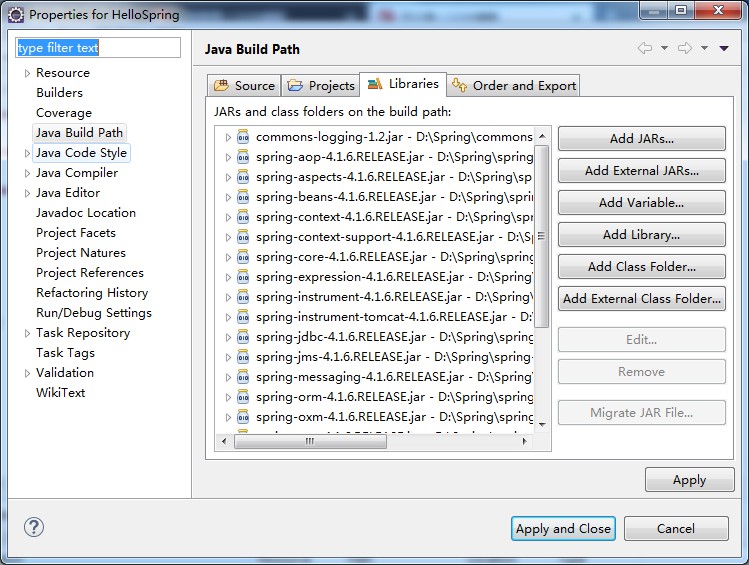The width and height of the screenshot is (749, 565).
Task: Click Add External JARs... button
Action: (x=642, y=171)
